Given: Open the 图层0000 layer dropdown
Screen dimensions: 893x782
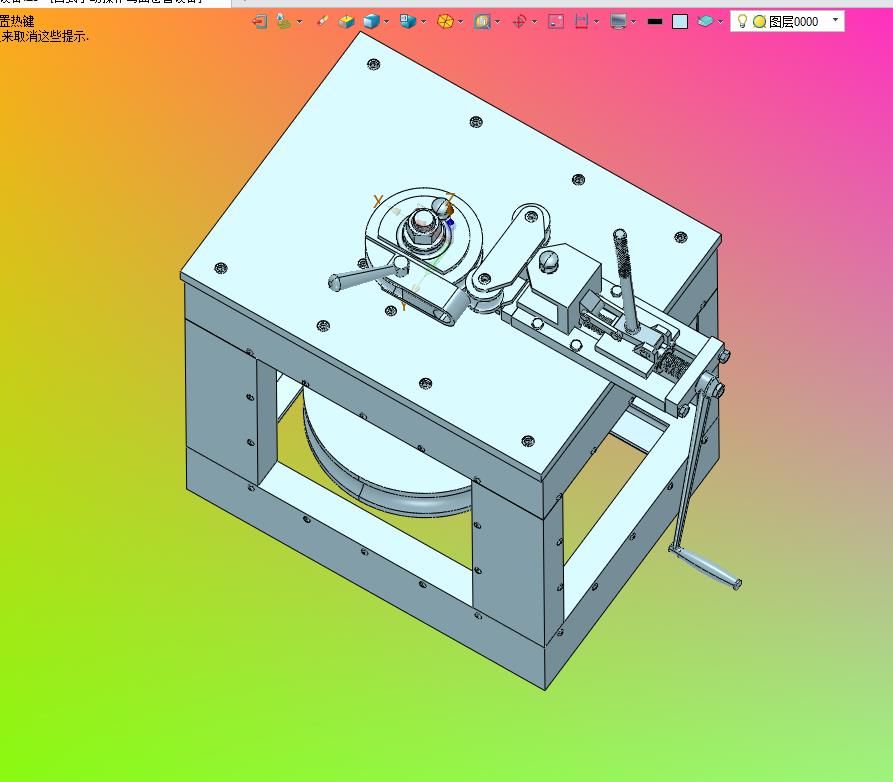Looking at the screenshot, I should [x=835, y=20].
